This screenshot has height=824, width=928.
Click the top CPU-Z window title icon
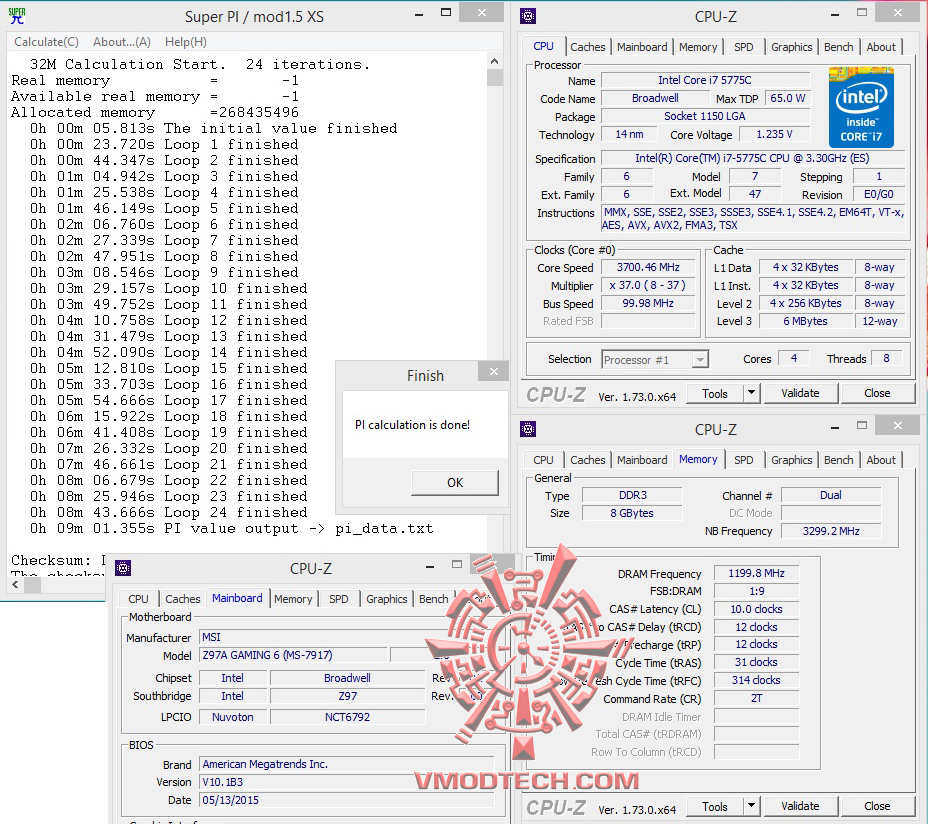click(528, 16)
